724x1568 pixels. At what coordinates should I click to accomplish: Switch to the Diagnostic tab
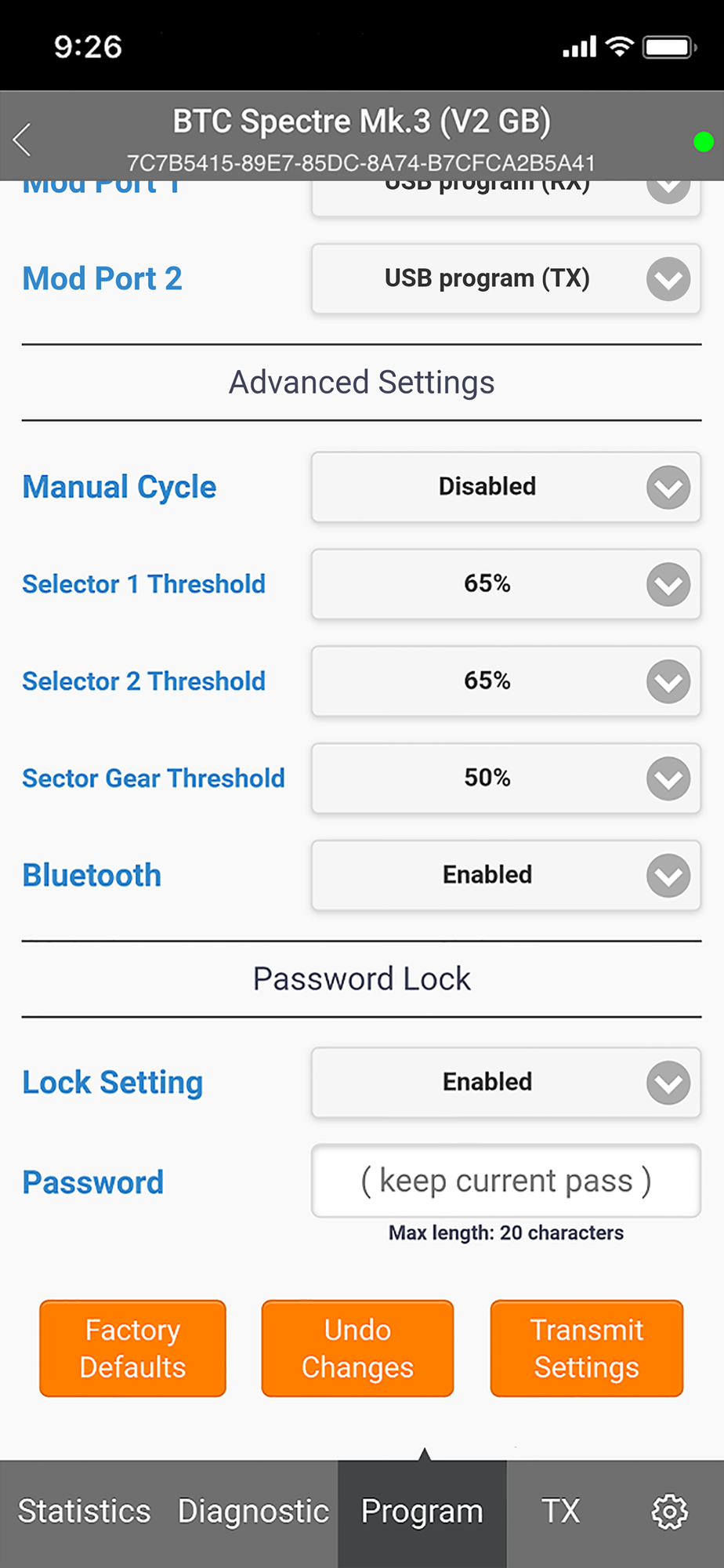pyautogui.click(x=253, y=1511)
